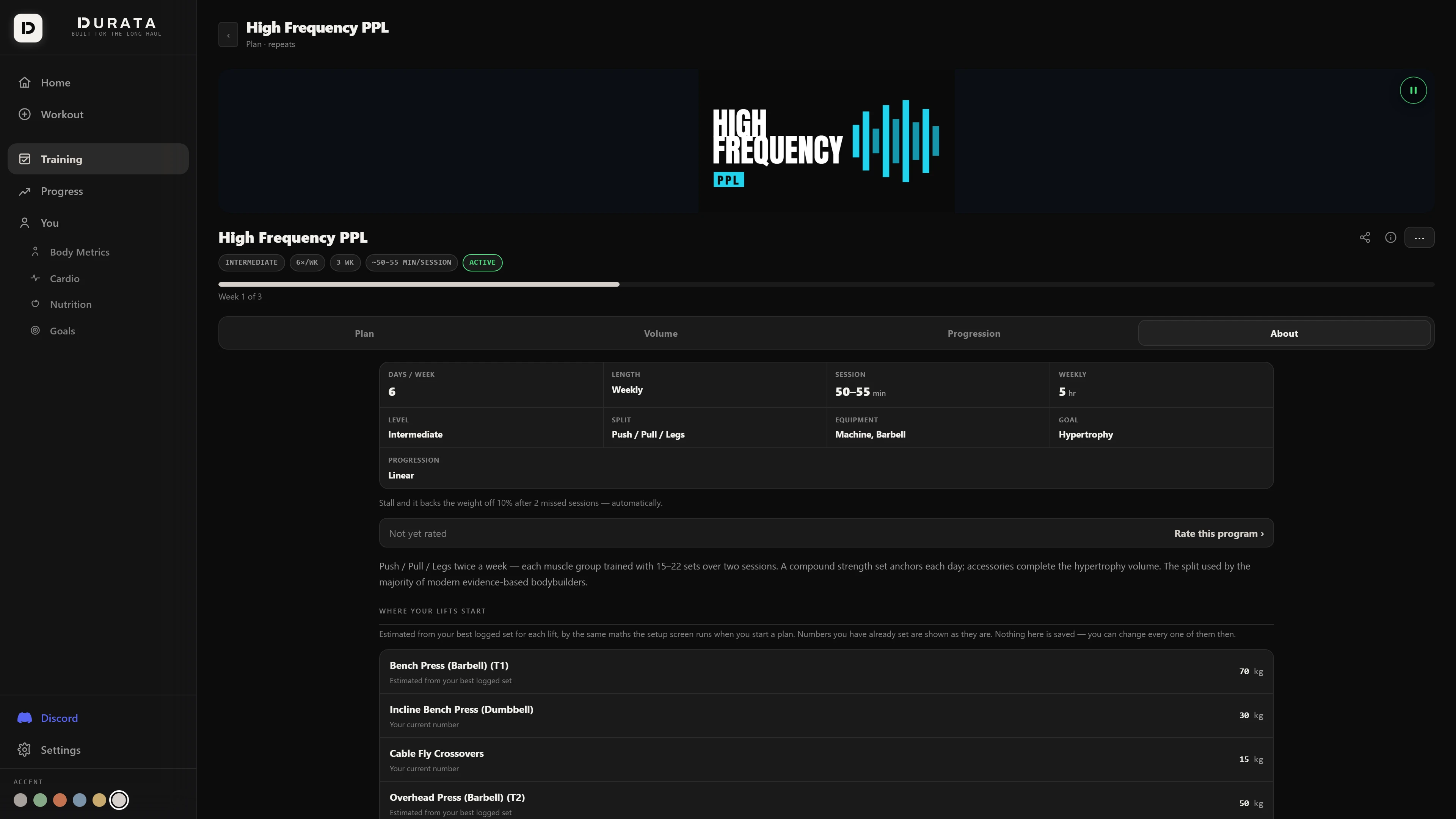Click Rate this program

point(1219,533)
